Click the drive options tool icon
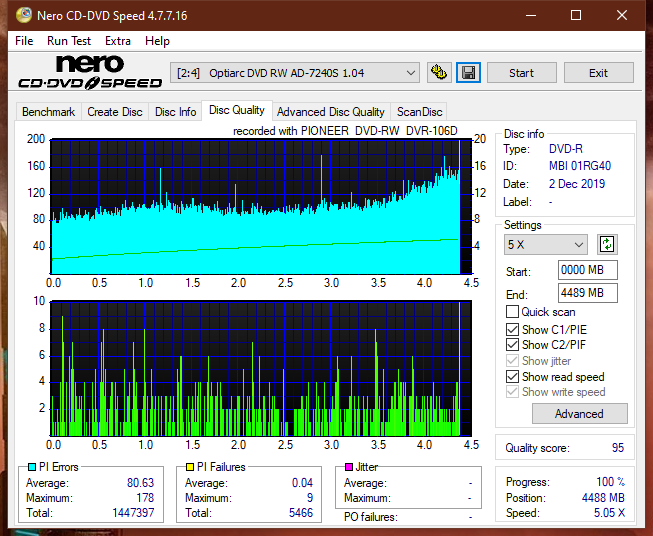The image size is (653, 536). click(x=439, y=73)
